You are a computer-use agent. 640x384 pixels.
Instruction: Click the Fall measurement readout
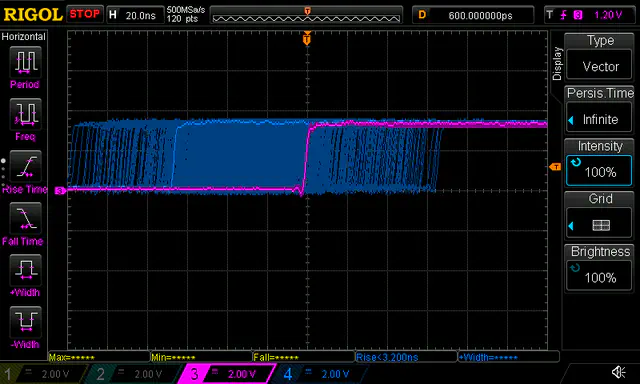[304, 357]
